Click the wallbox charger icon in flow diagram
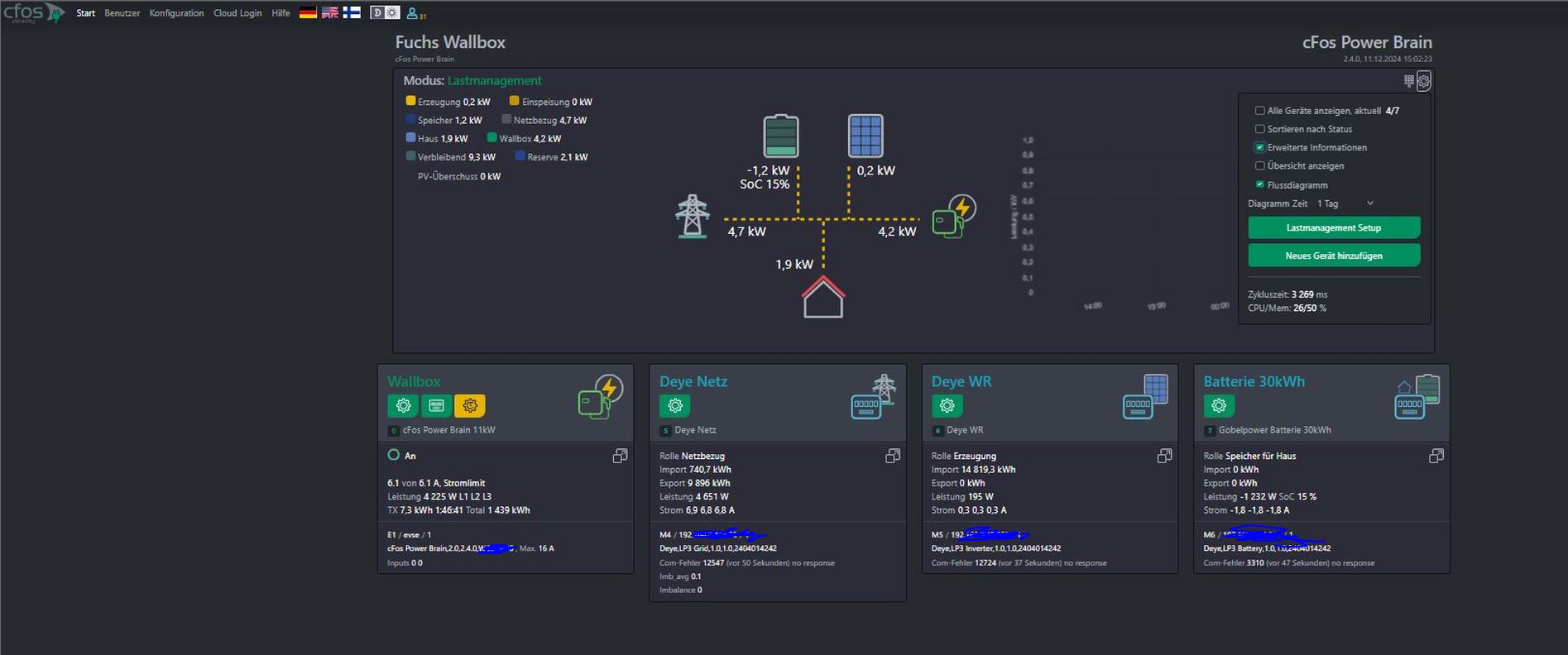The width and height of the screenshot is (1568, 655). (954, 217)
